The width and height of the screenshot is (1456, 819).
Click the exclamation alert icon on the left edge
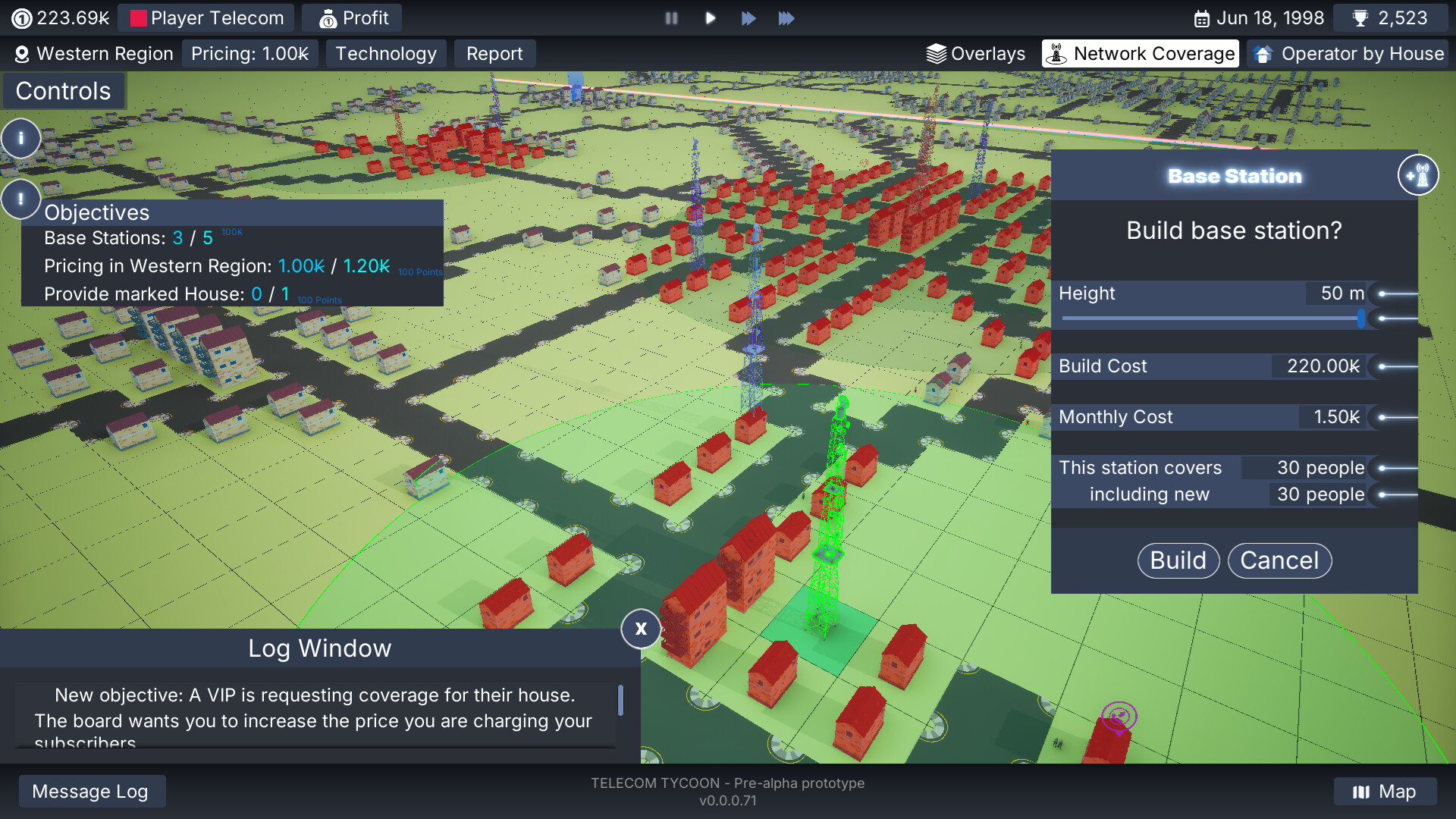(x=21, y=199)
